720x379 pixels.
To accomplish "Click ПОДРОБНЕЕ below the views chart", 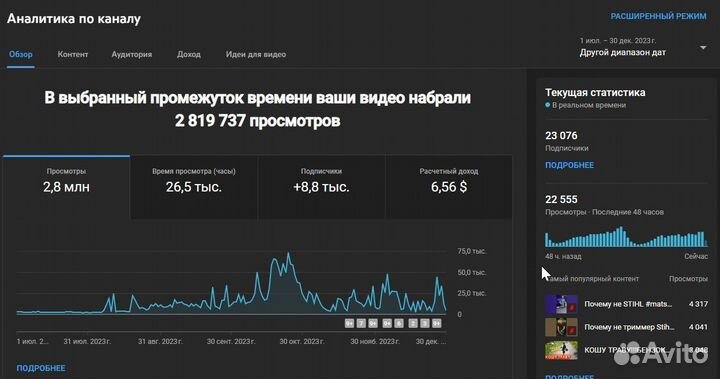I will (x=41, y=368).
